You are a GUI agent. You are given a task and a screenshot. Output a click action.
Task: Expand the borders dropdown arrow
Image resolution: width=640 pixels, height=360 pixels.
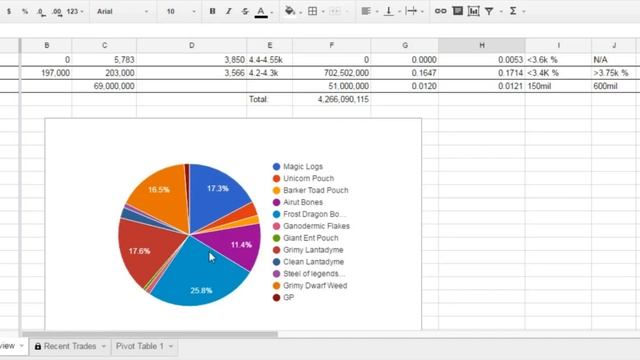323,12
